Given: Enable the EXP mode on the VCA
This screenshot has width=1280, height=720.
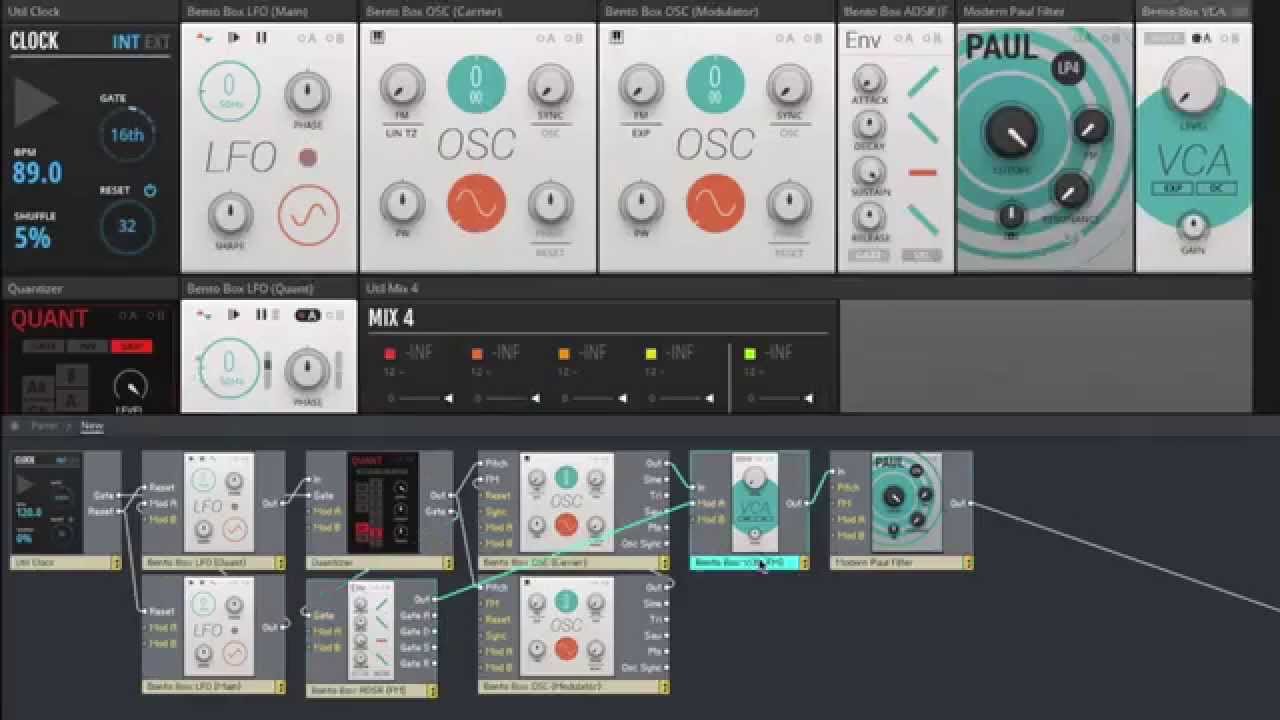Looking at the screenshot, I should pos(1170,188).
